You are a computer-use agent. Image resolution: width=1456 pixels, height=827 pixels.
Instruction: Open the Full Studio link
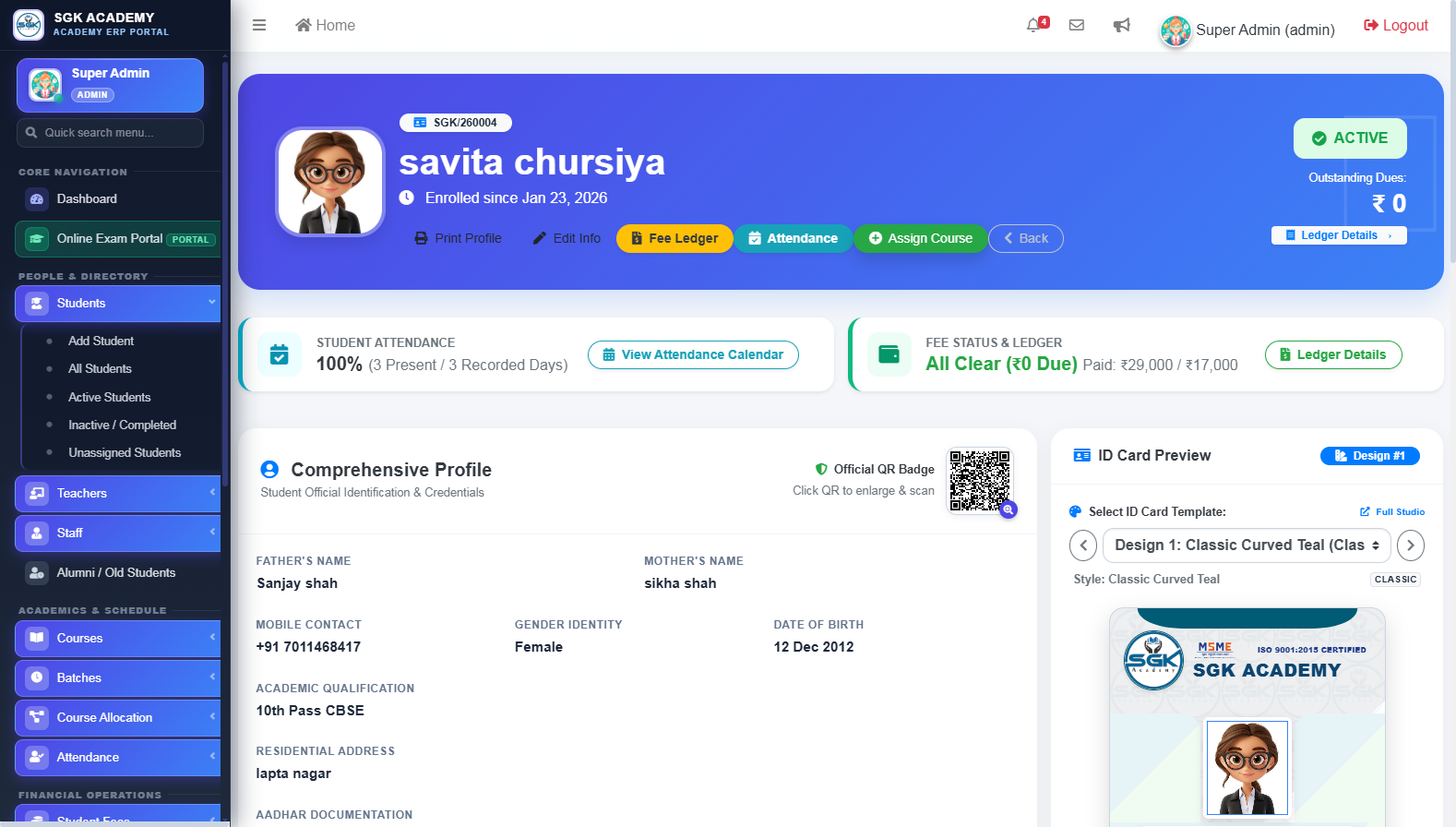pyautogui.click(x=1392, y=511)
